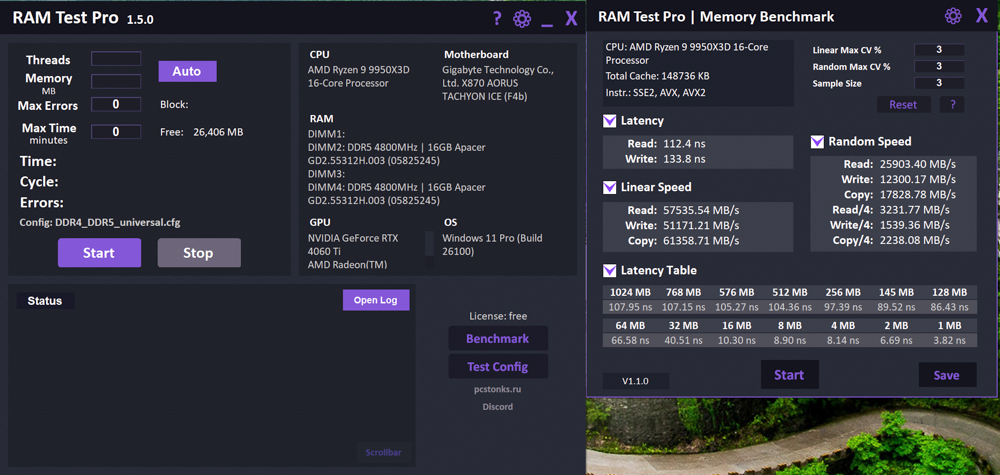
Task: Click the Memory MB input field
Action: [x=116, y=81]
